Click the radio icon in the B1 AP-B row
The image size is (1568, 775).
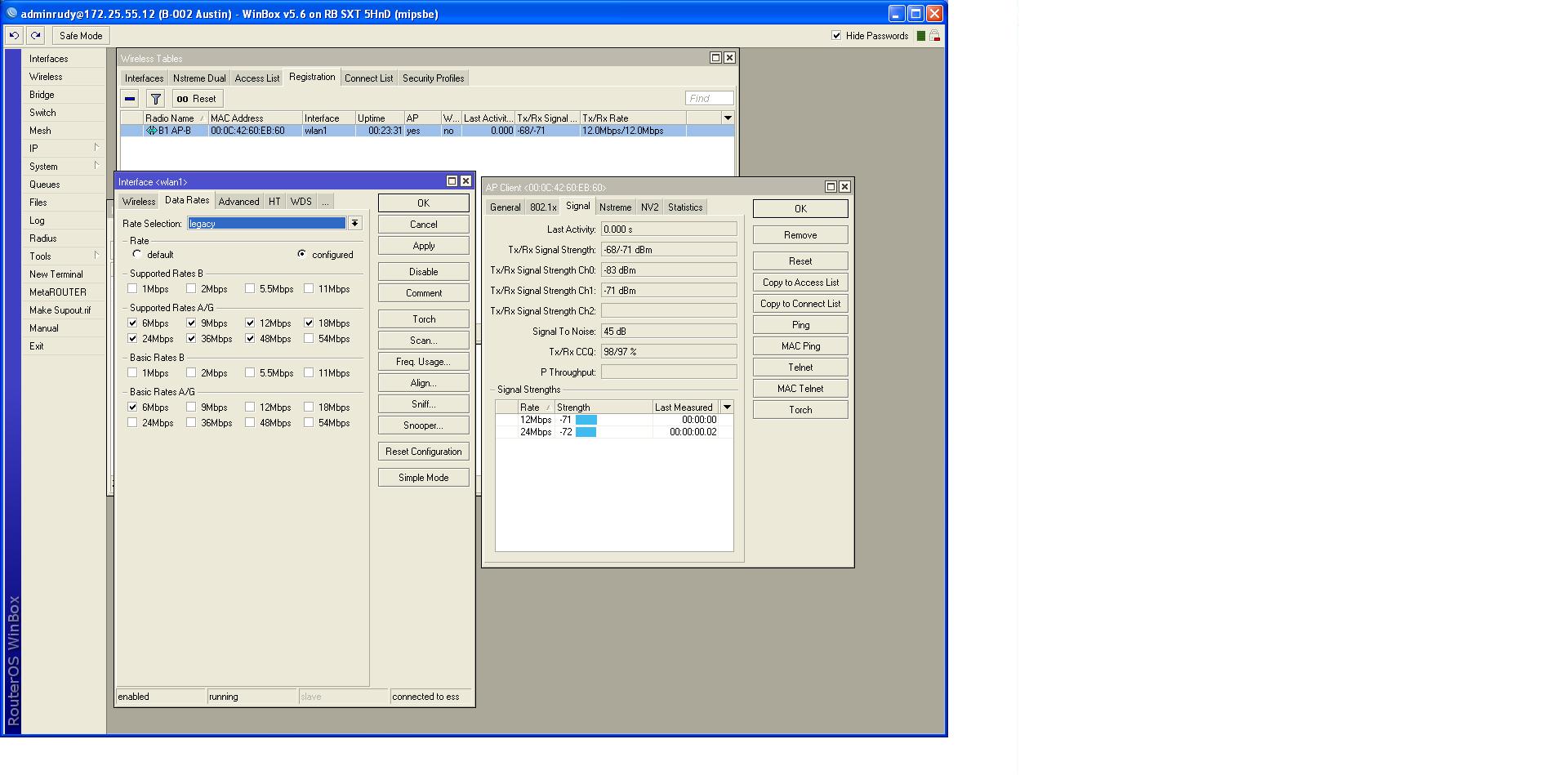point(151,131)
